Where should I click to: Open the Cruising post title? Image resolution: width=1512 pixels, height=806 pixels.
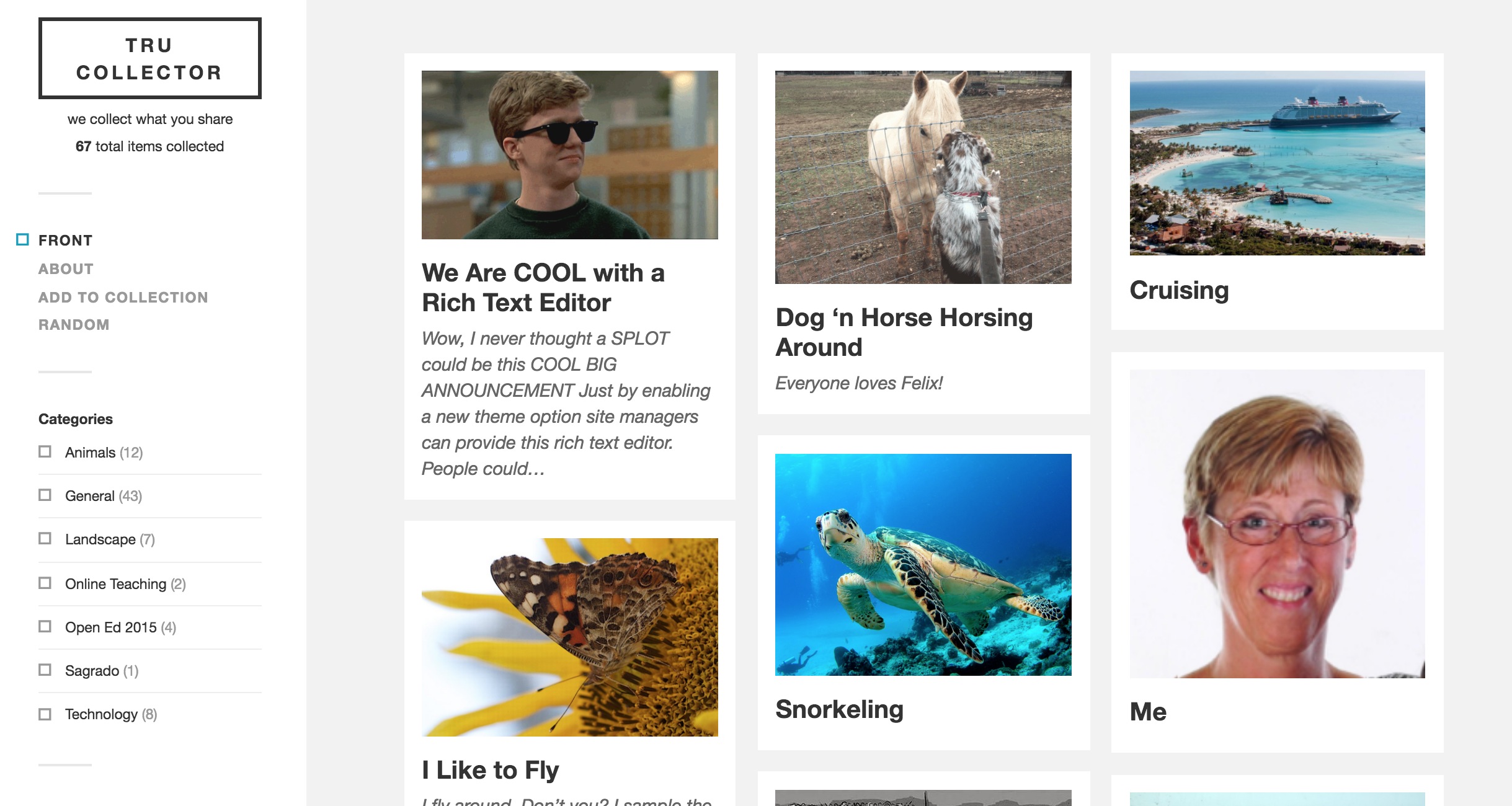click(x=1178, y=290)
